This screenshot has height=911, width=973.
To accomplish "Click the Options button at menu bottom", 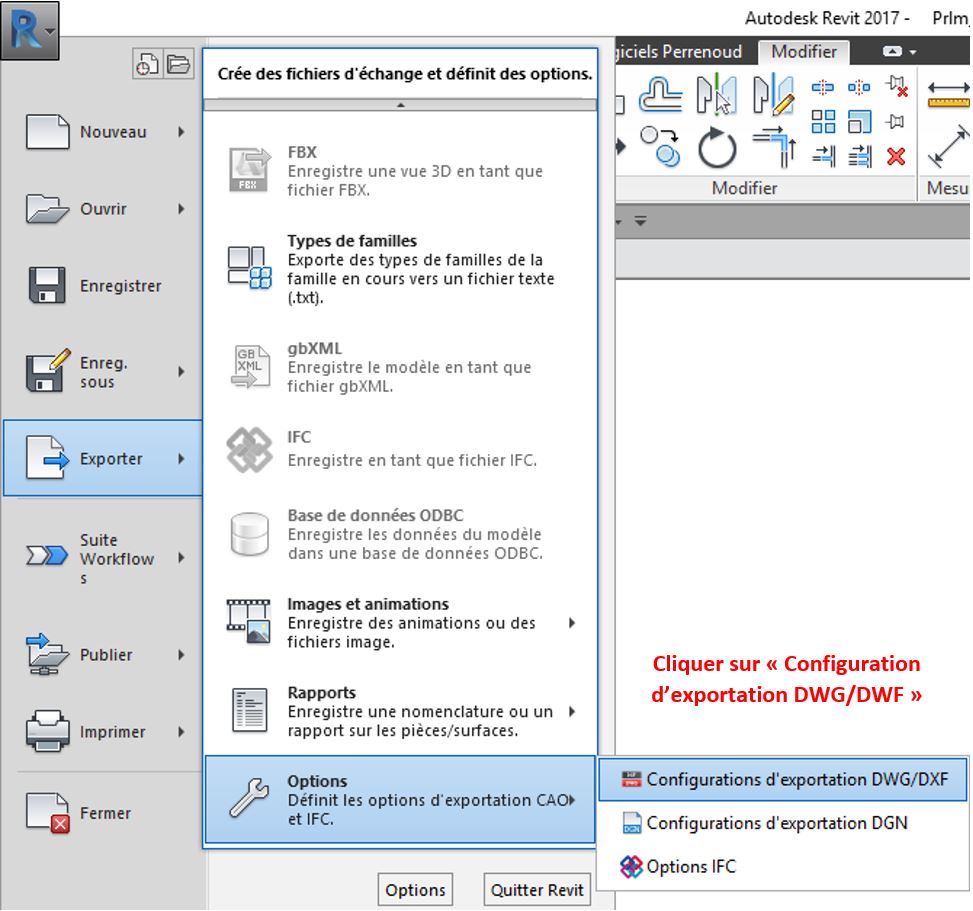I will [x=415, y=890].
